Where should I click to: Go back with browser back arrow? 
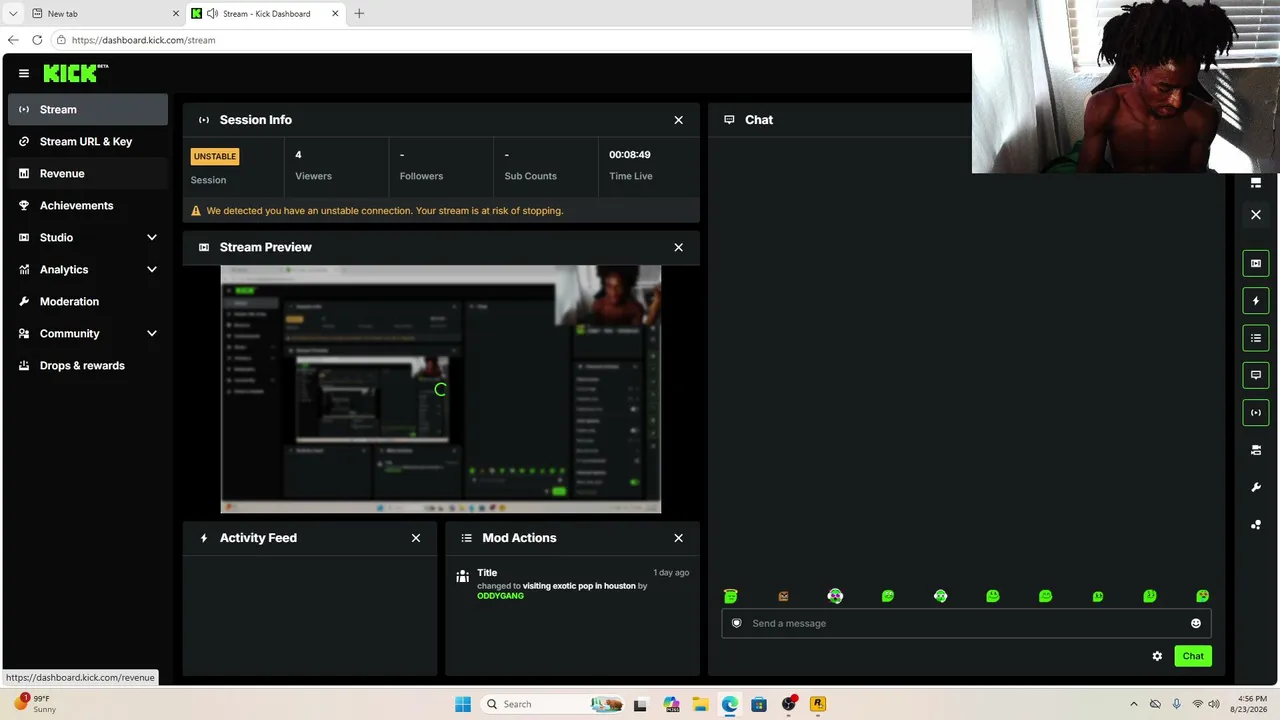[13, 40]
